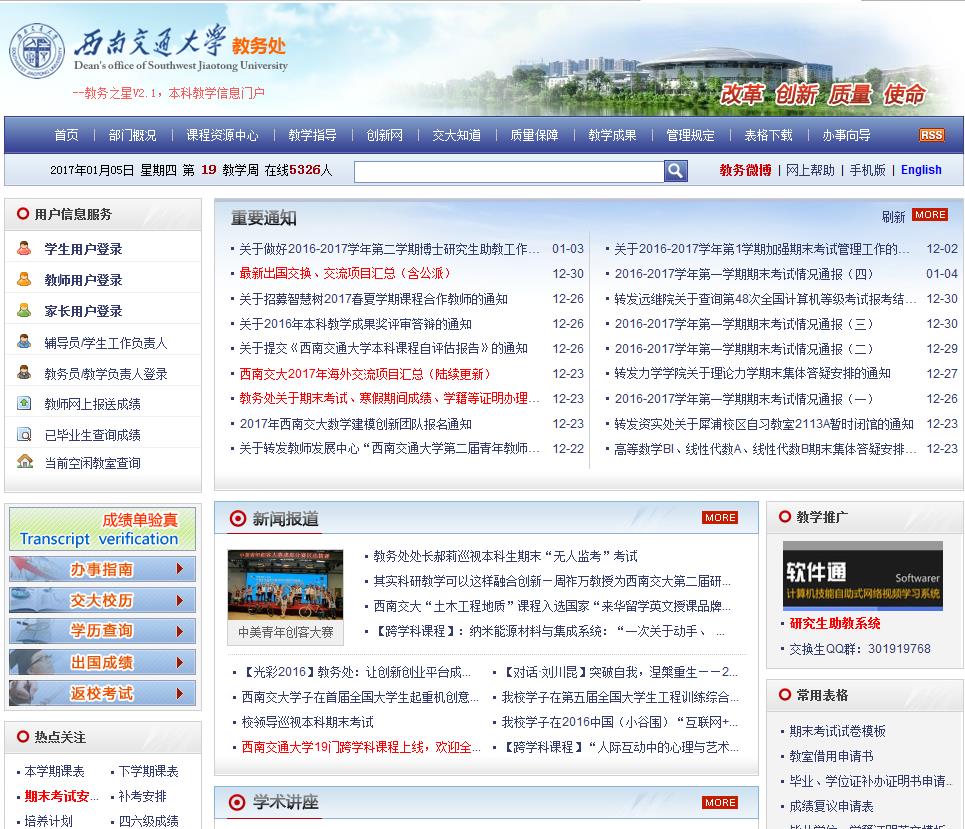The width and height of the screenshot is (965, 829).
Task: Open the 管理规定 navigation item
Action: (x=691, y=135)
